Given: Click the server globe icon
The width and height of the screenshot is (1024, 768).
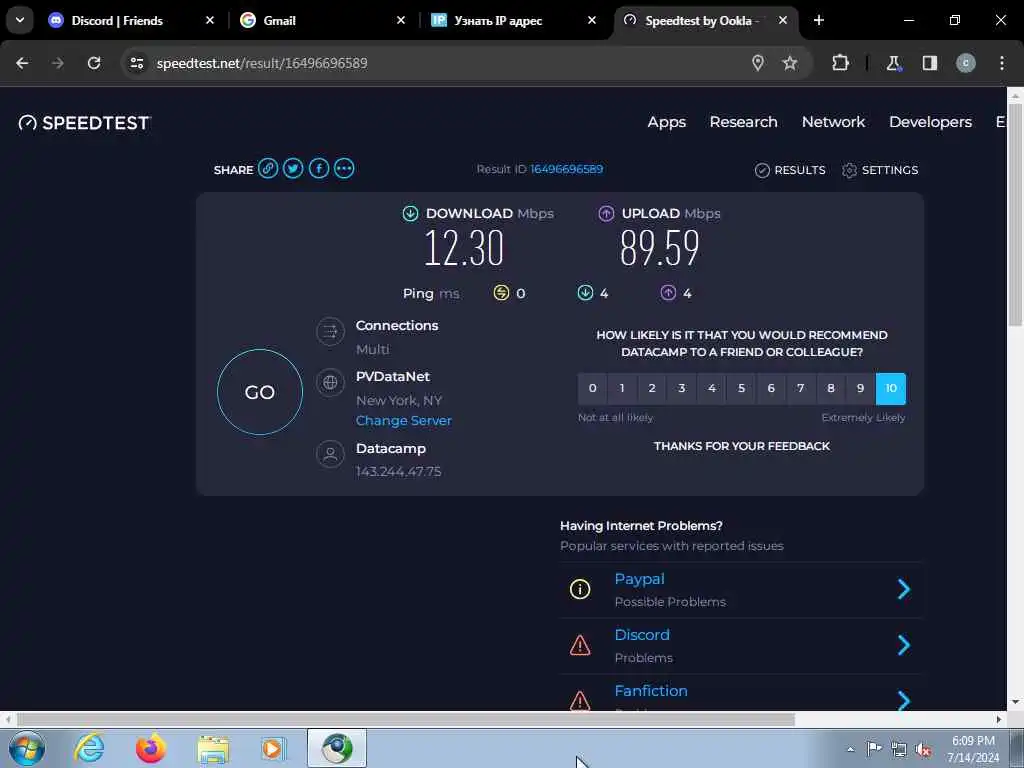Looking at the screenshot, I should [x=330, y=382].
